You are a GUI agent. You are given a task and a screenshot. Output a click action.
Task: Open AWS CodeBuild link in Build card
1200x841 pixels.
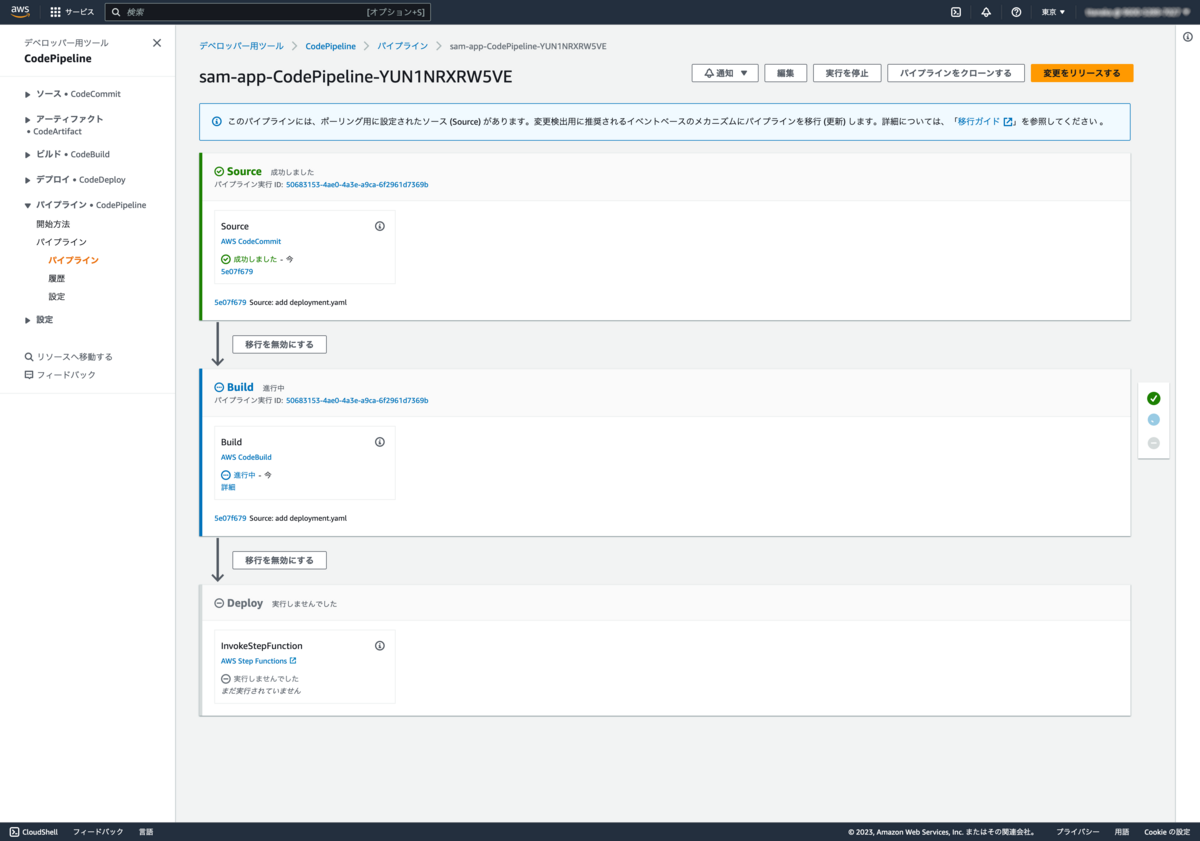pos(246,457)
